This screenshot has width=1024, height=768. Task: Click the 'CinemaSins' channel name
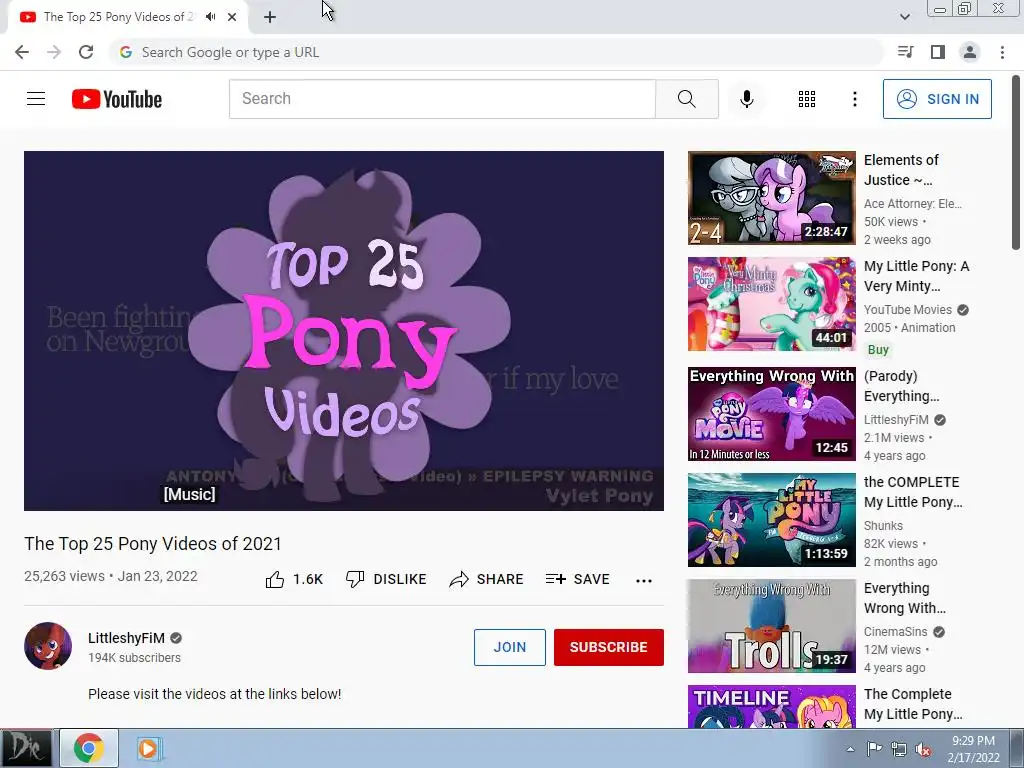[x=895, y=632]
